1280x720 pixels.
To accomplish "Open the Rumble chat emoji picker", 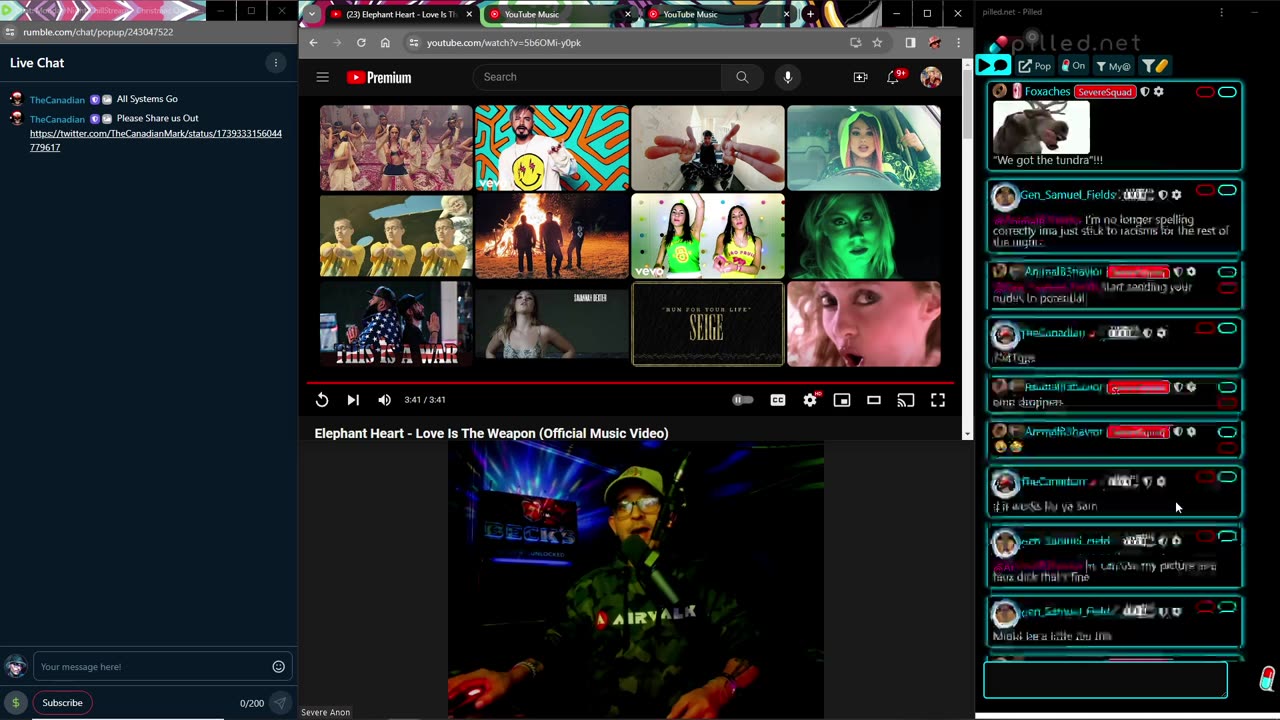I will coord(279,667).
